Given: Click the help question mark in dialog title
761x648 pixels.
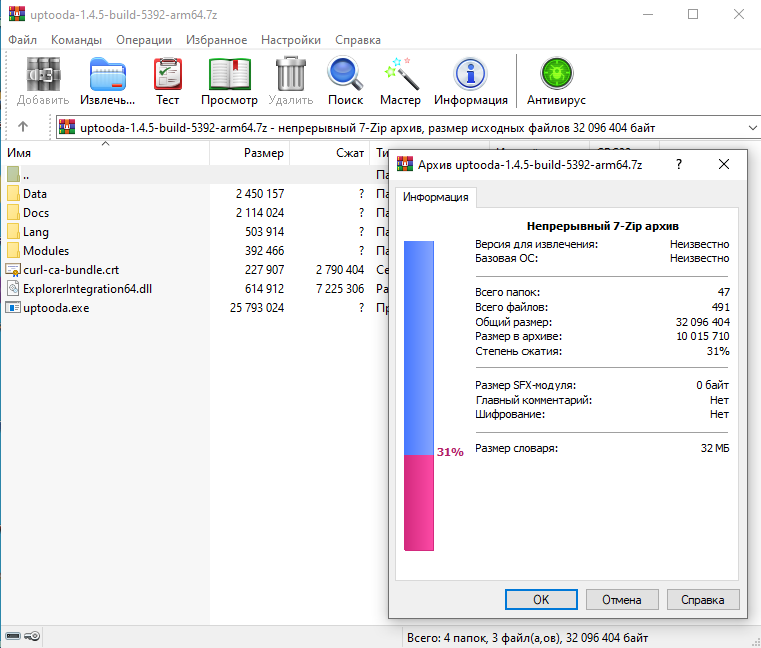Looking at the screenshot, I should click(679, 164).
